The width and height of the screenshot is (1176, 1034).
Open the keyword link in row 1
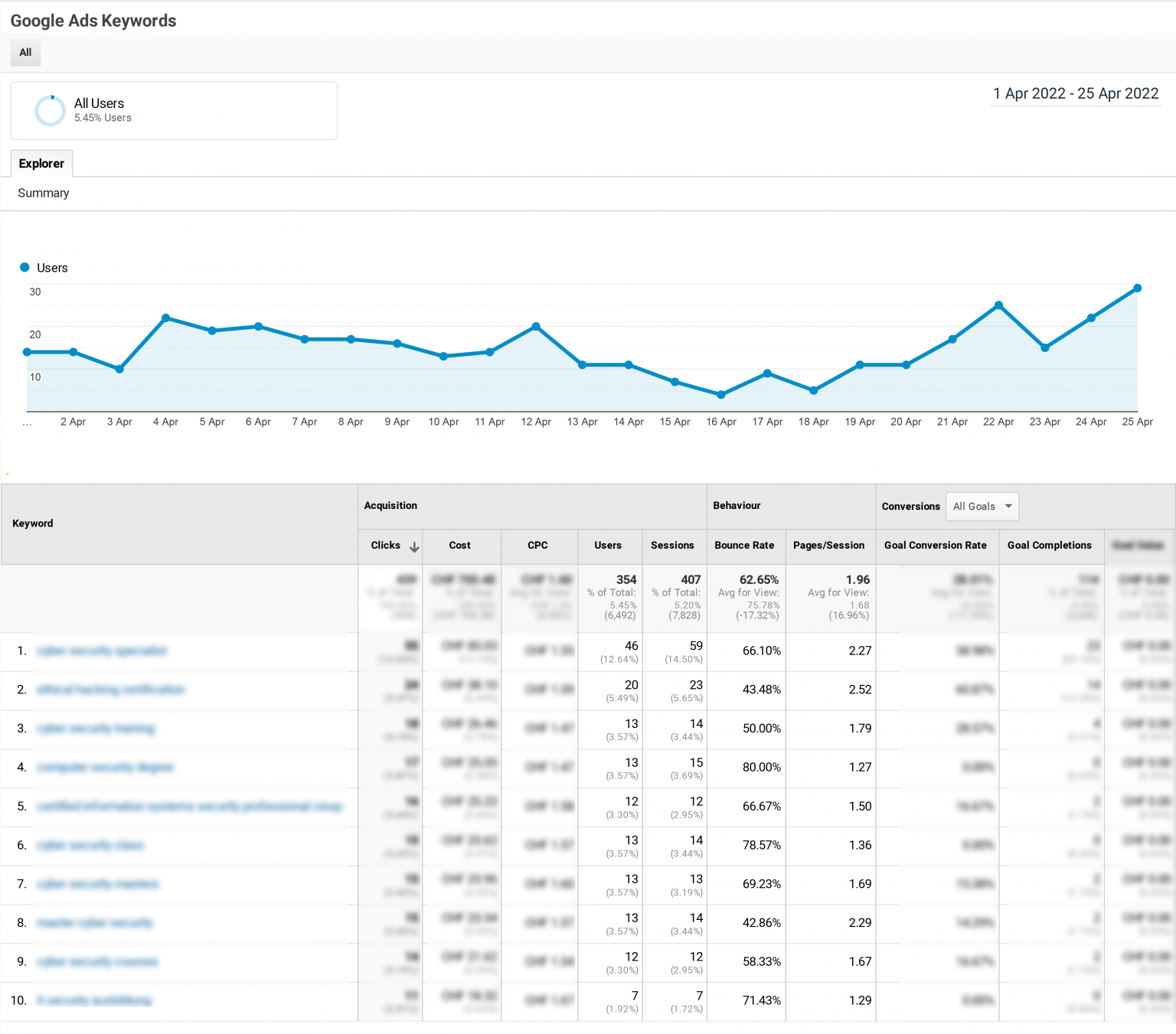click(103, 651)
